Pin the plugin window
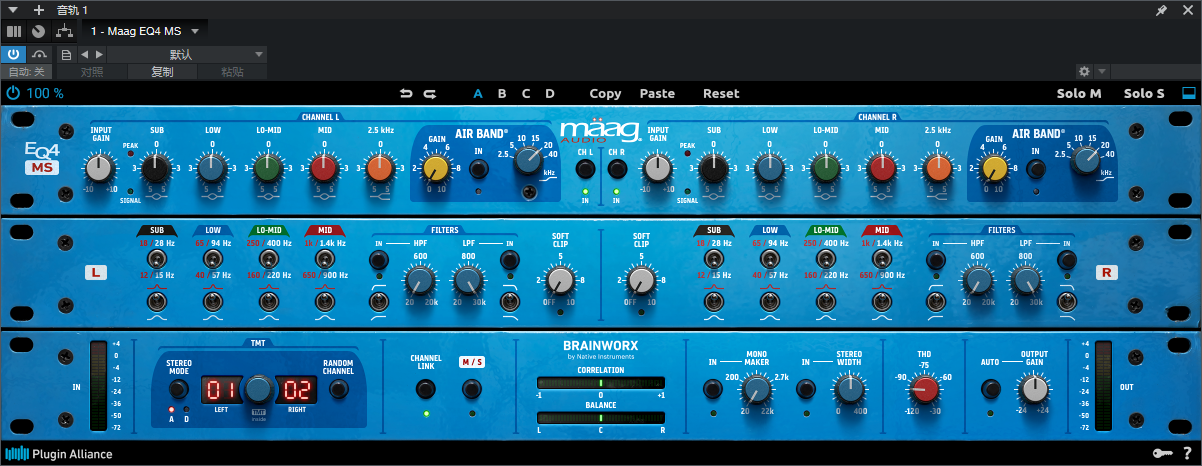 tap(1161, 10)
